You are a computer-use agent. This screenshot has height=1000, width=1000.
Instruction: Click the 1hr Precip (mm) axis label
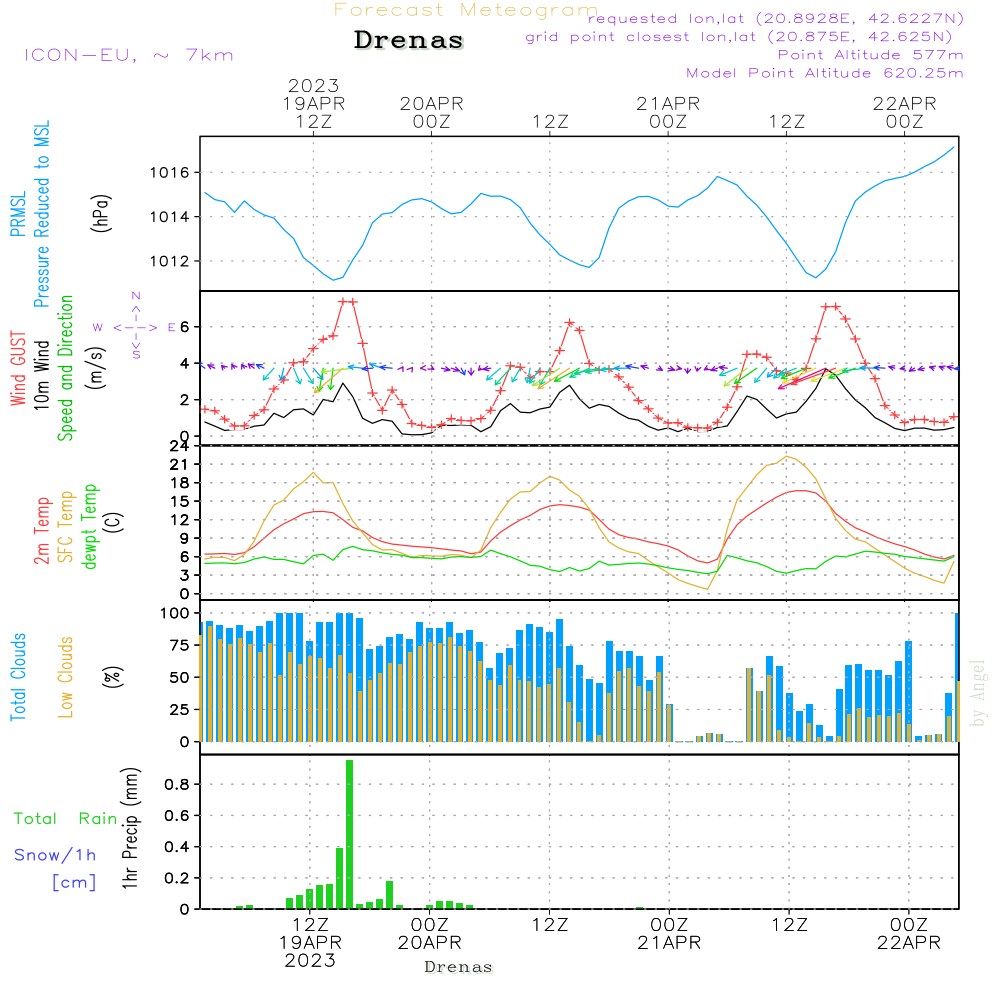click(x=130, y=828)
